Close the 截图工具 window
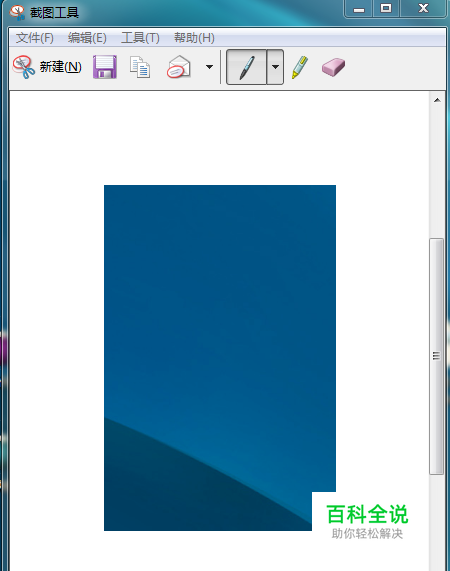Screen dimensions: 450x571 click(x=423, y=8)
